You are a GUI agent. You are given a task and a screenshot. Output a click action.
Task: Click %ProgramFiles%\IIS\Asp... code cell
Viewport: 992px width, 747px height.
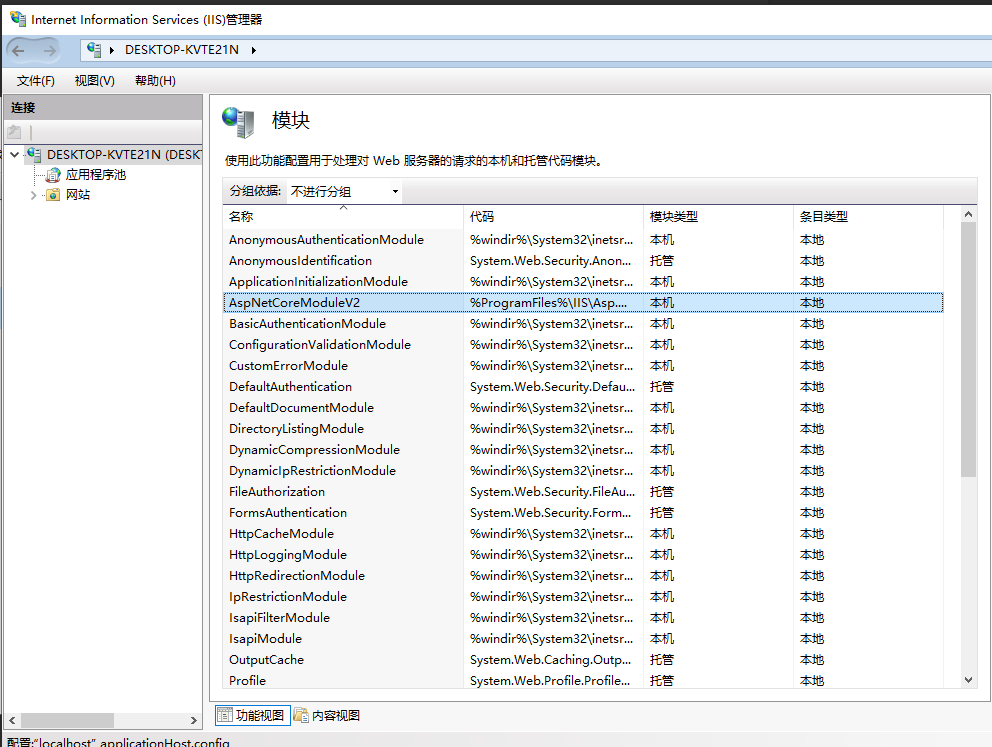[x=549, y=302]
